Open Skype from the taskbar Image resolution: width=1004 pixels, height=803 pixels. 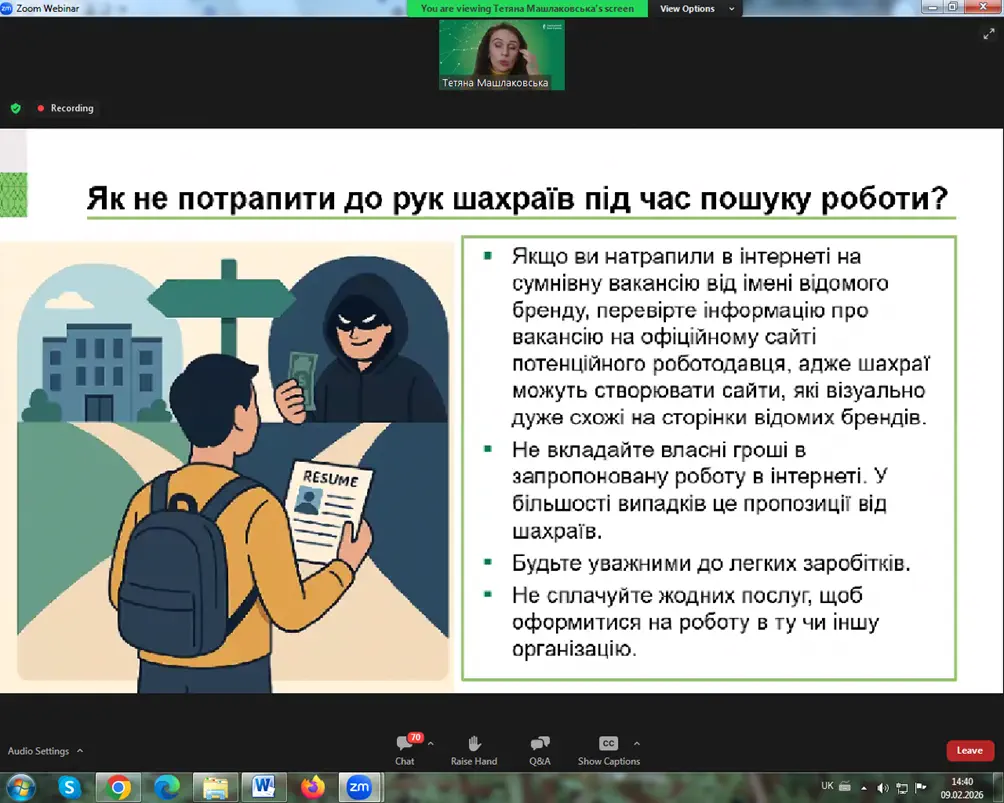pyautogui.click(x=69, y=787)
